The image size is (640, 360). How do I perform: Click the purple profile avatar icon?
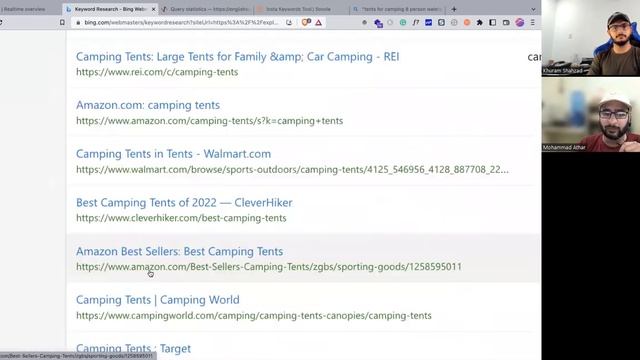[x=519, y=23]
